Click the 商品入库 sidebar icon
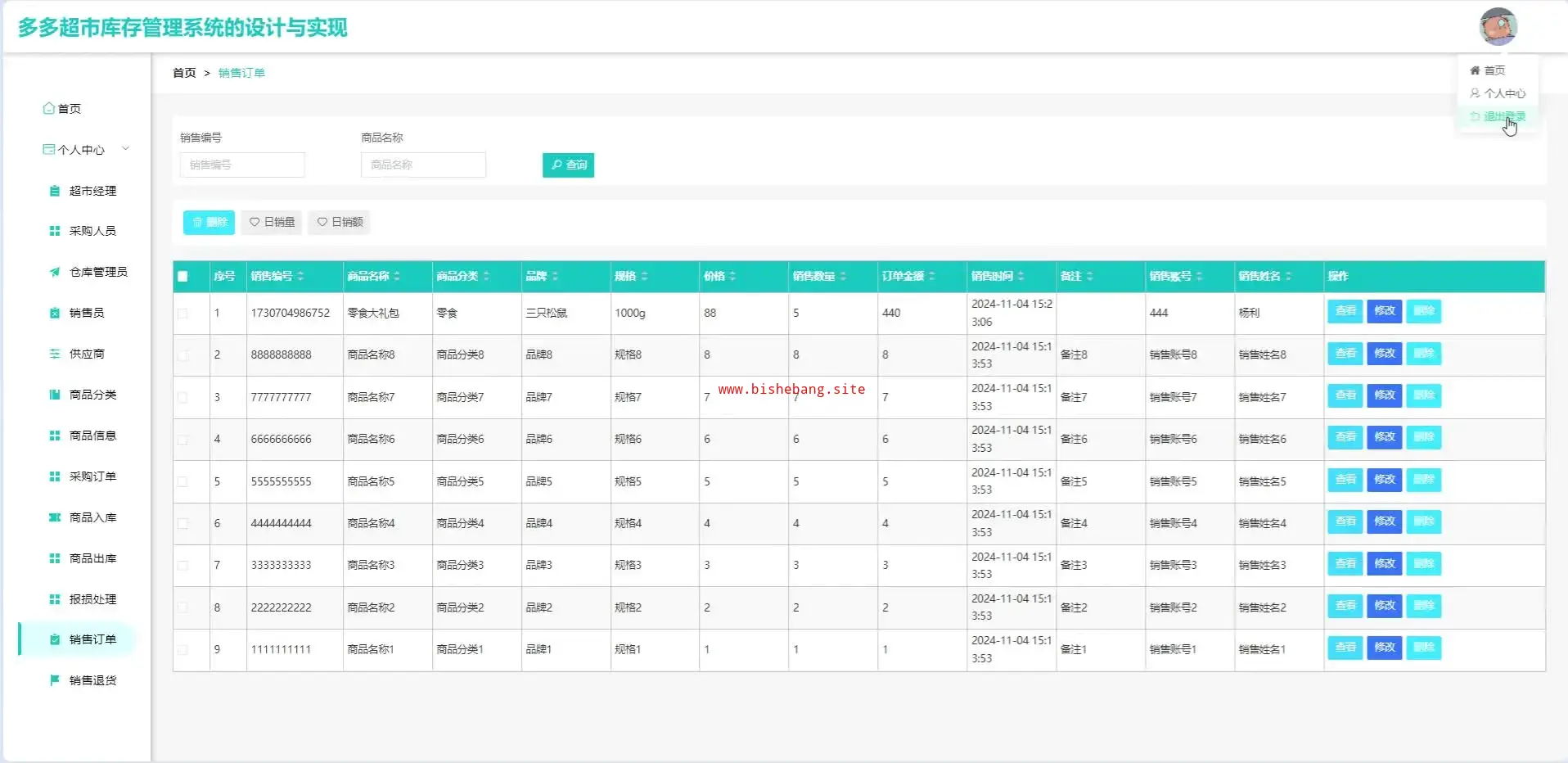The image size is (1568, 763). pos(55,517)
